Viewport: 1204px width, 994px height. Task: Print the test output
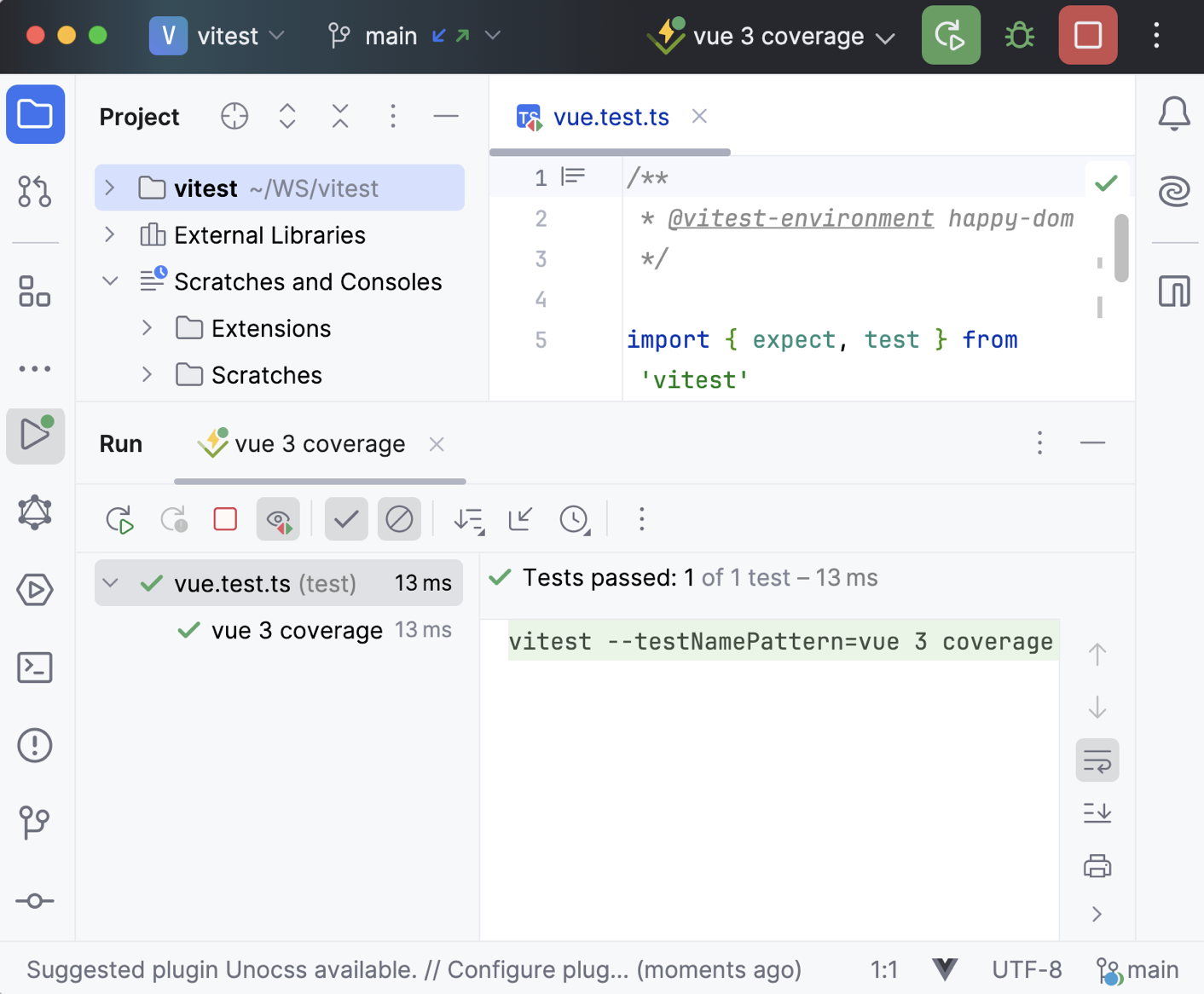(x=1097, y=865)
